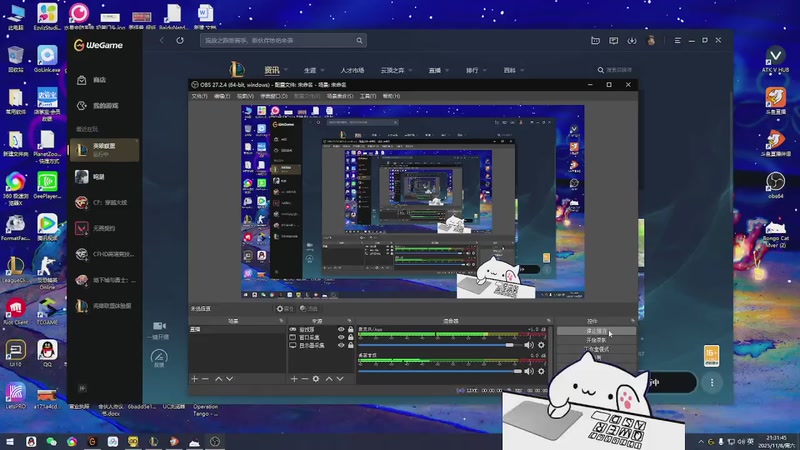Screen dimensions: 800x450
Task: Click WeGame back arrow in top bar
Action: coord(162,40)
